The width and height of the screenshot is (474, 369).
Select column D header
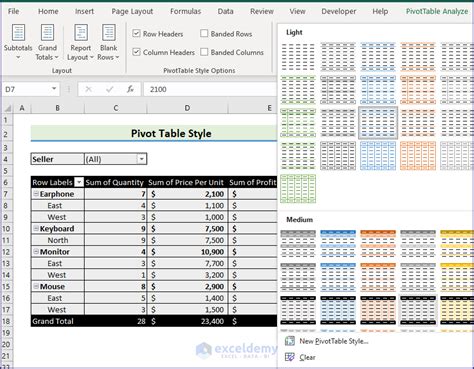187,108
